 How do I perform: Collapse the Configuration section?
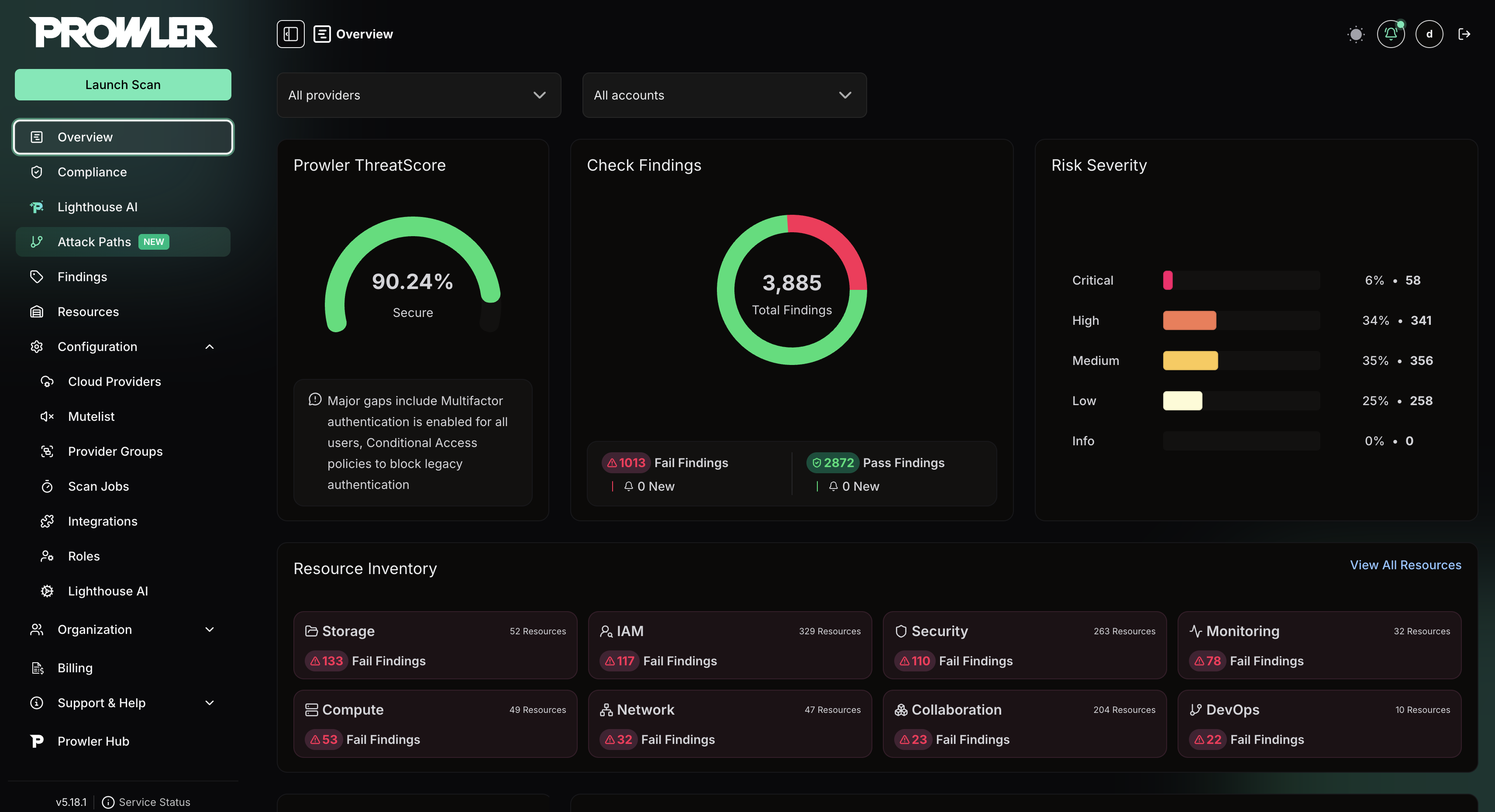[x=210, y=347]
